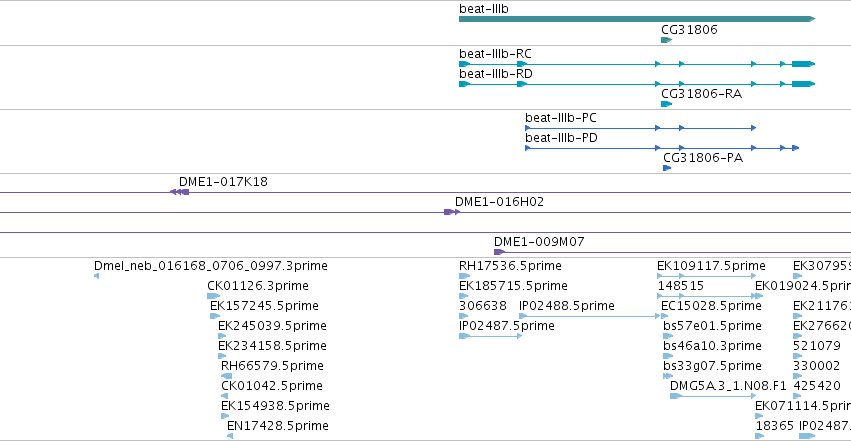Image resolution: width=851 pixels, height=441 pixels.
Task: Click the DME1-017K18 clone end marker
Action: [x=179, y=192]
